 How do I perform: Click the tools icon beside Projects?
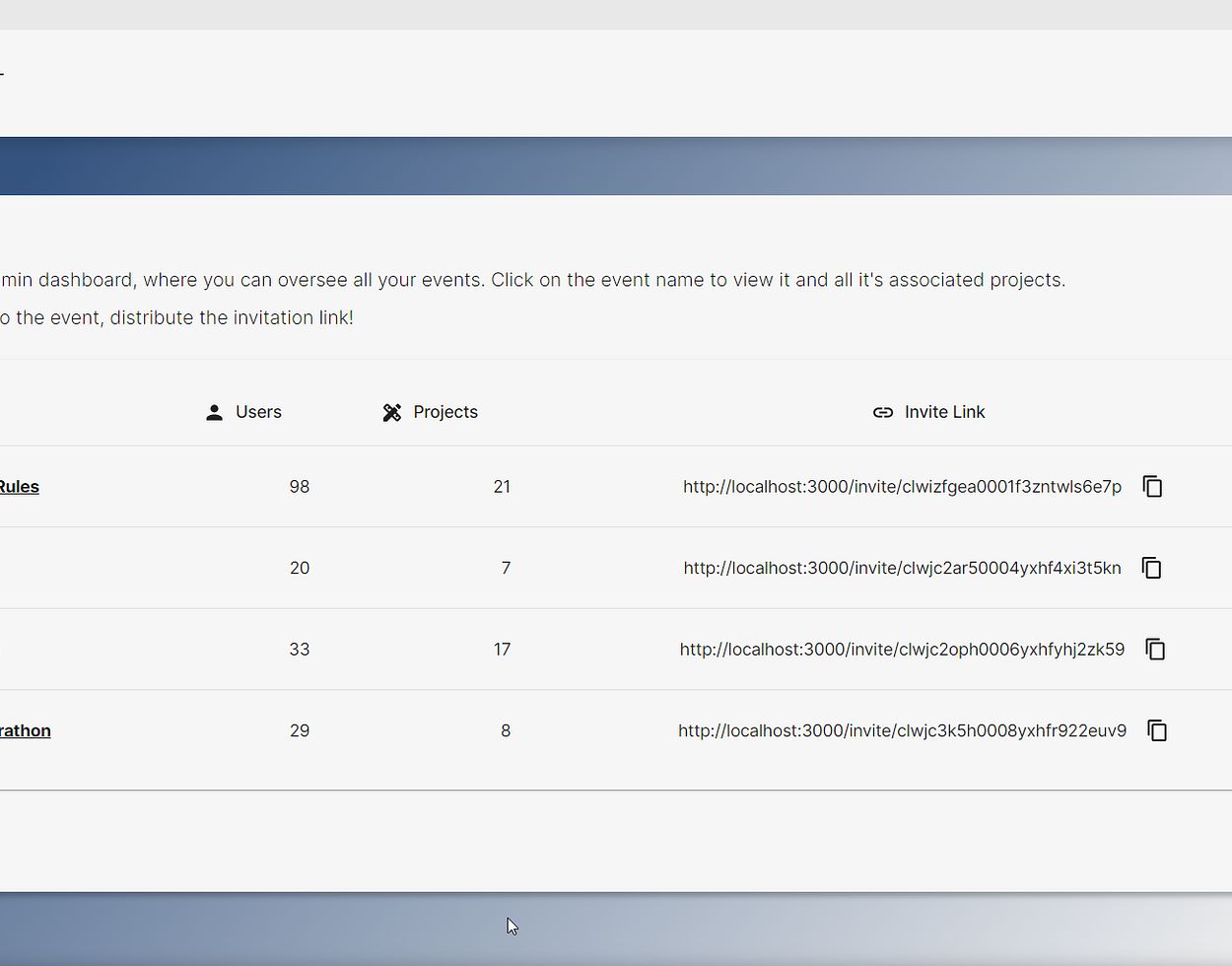[392, 412]
